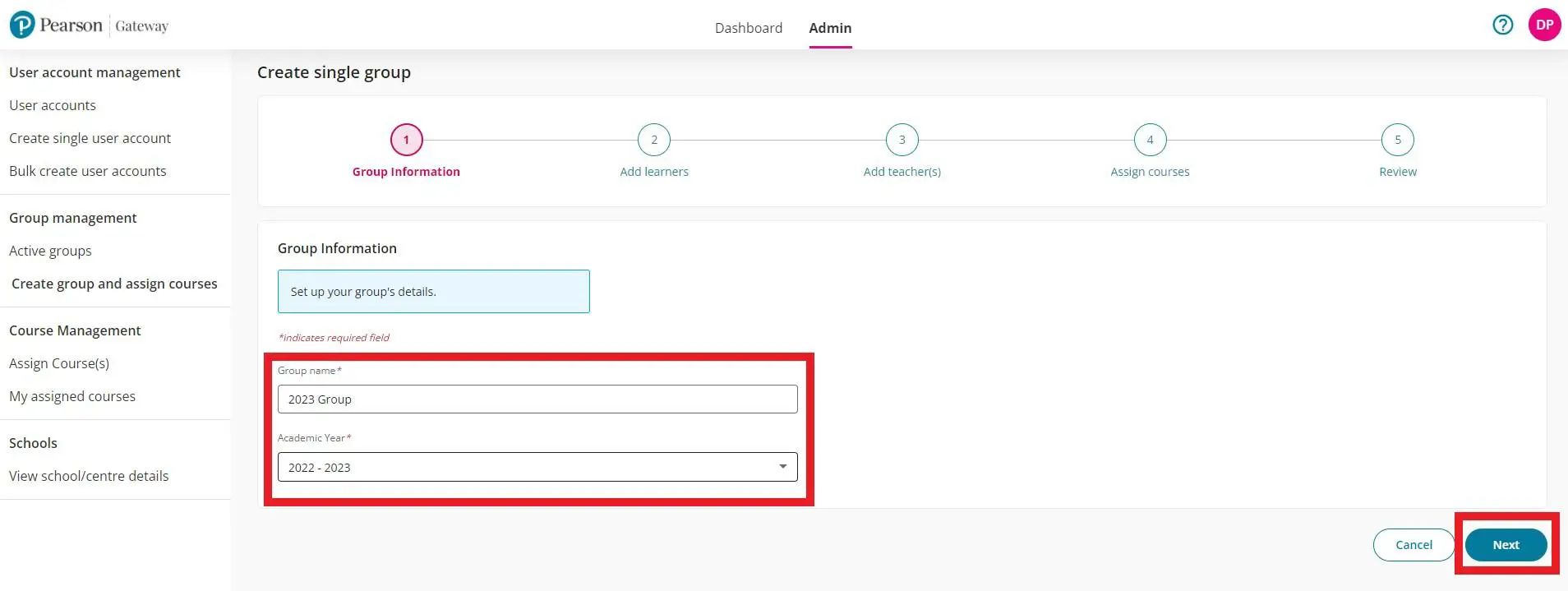Go to step 5 Review circle

[x=1397, y=140]
